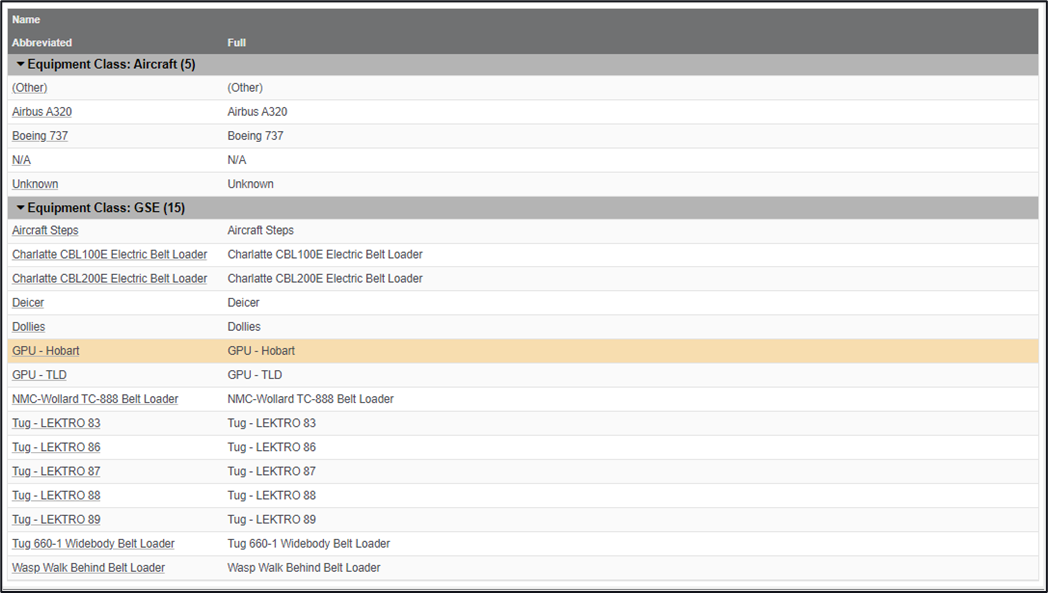Select the N/A equipment link
Image resolution: width=1048 pixels, height=593 pixels.
click(21, 160)
